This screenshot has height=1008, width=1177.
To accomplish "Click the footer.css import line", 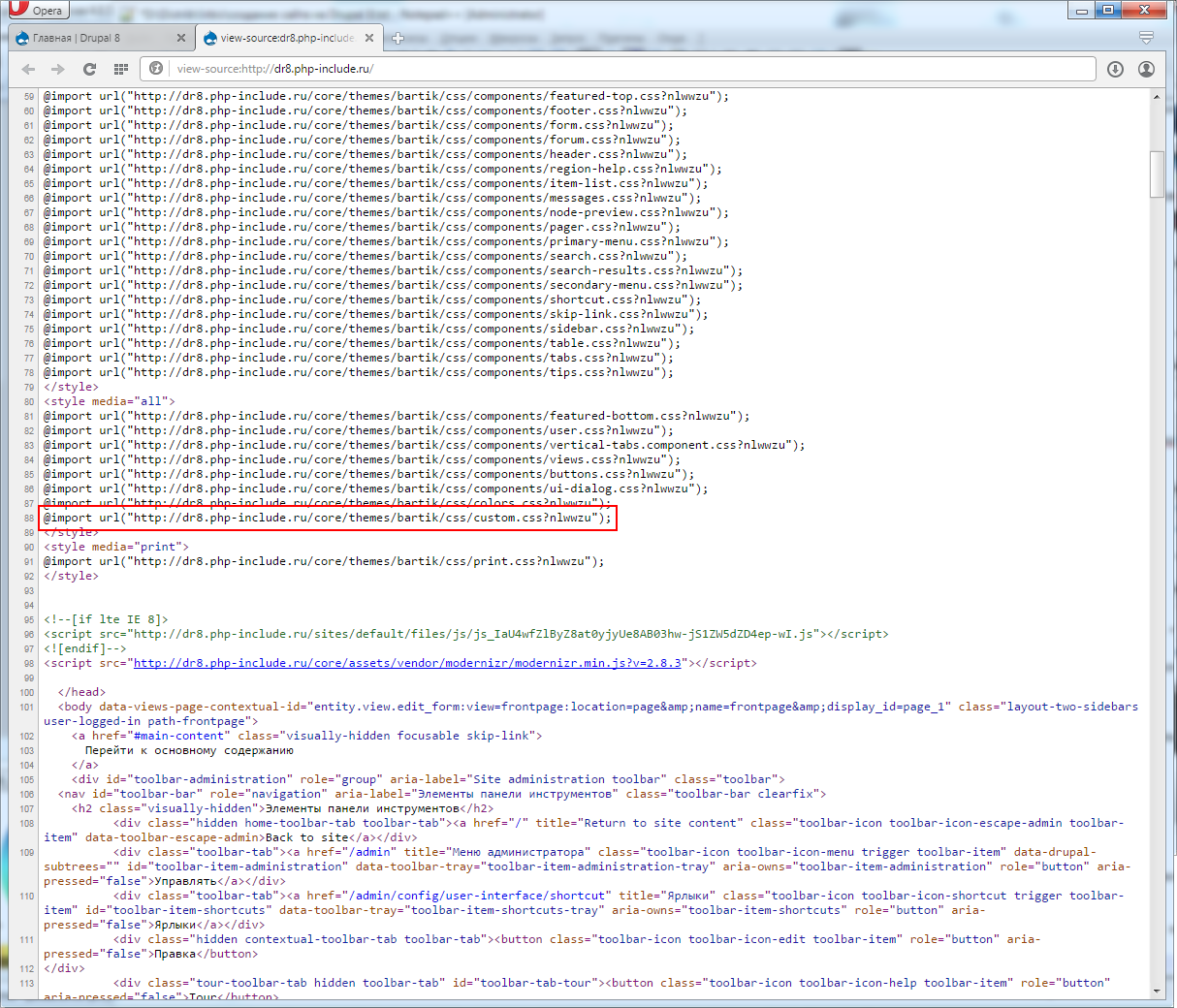I will tap(365, 110).
